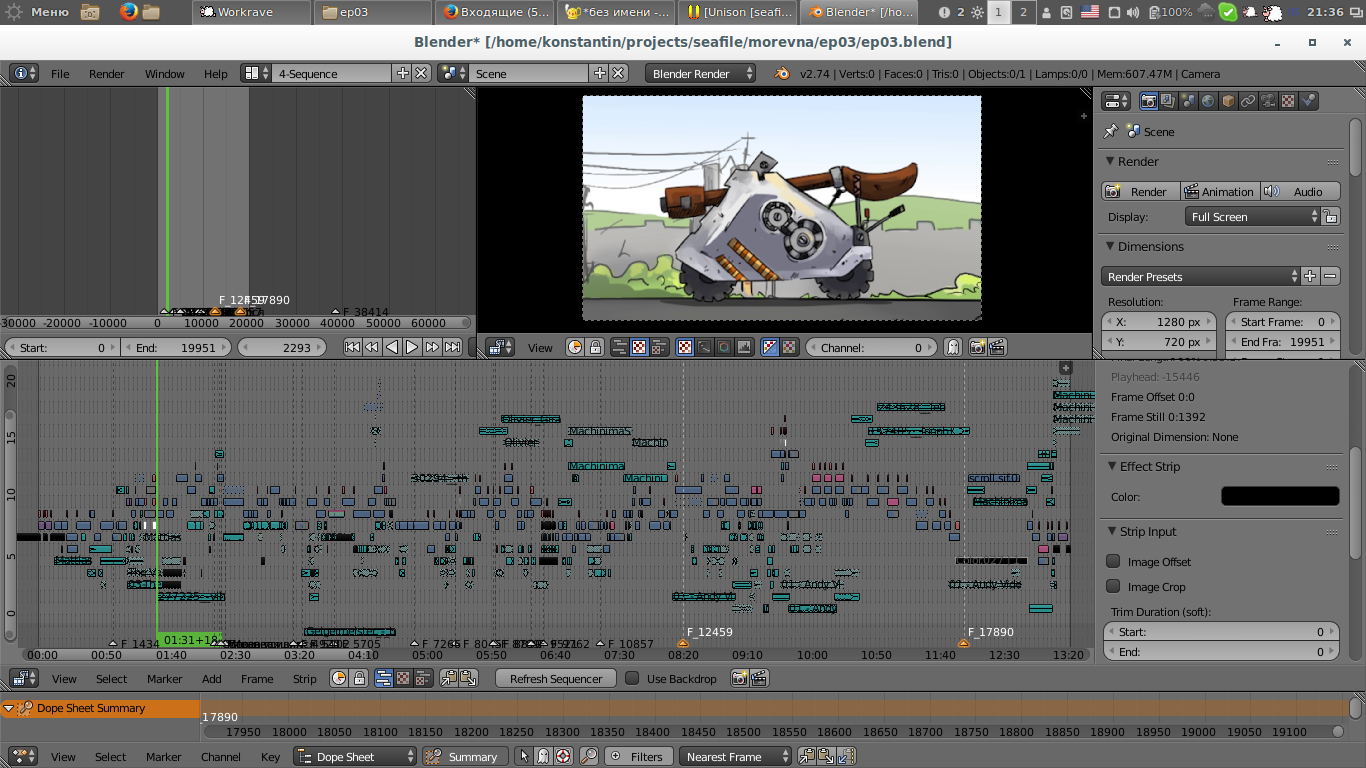Click the Effect Strip color swatch
The width and height of the screenshot is (1366, 768).
click(x=1280, y=496)
